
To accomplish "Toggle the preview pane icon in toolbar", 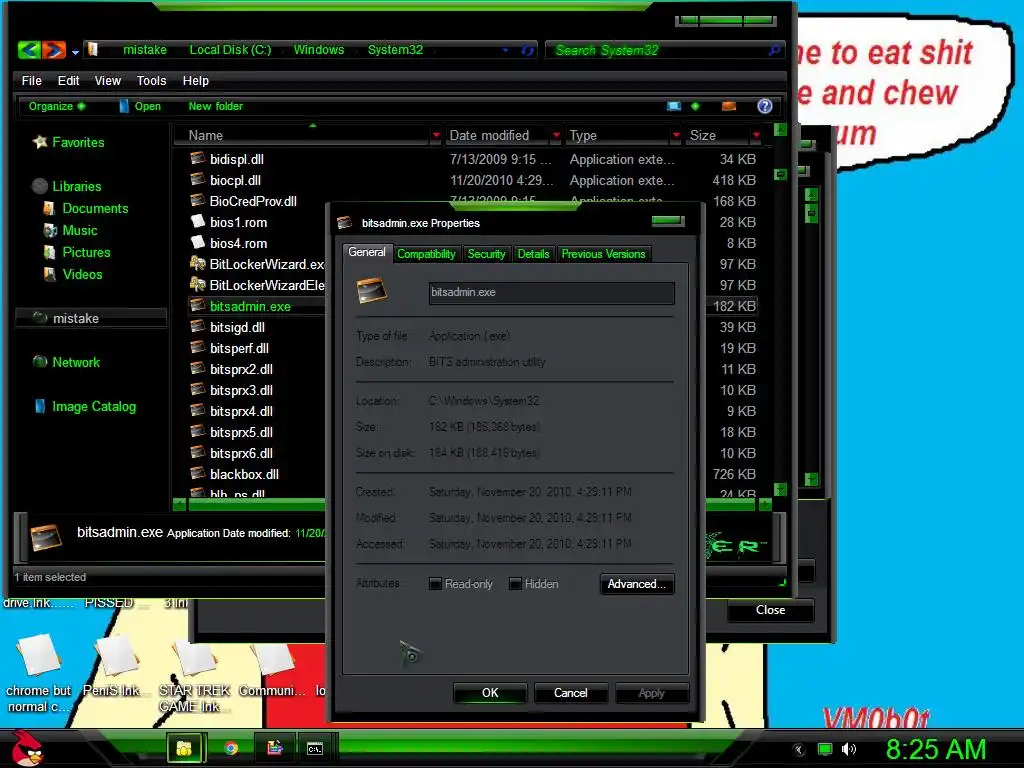I will [x=729, y=106].
